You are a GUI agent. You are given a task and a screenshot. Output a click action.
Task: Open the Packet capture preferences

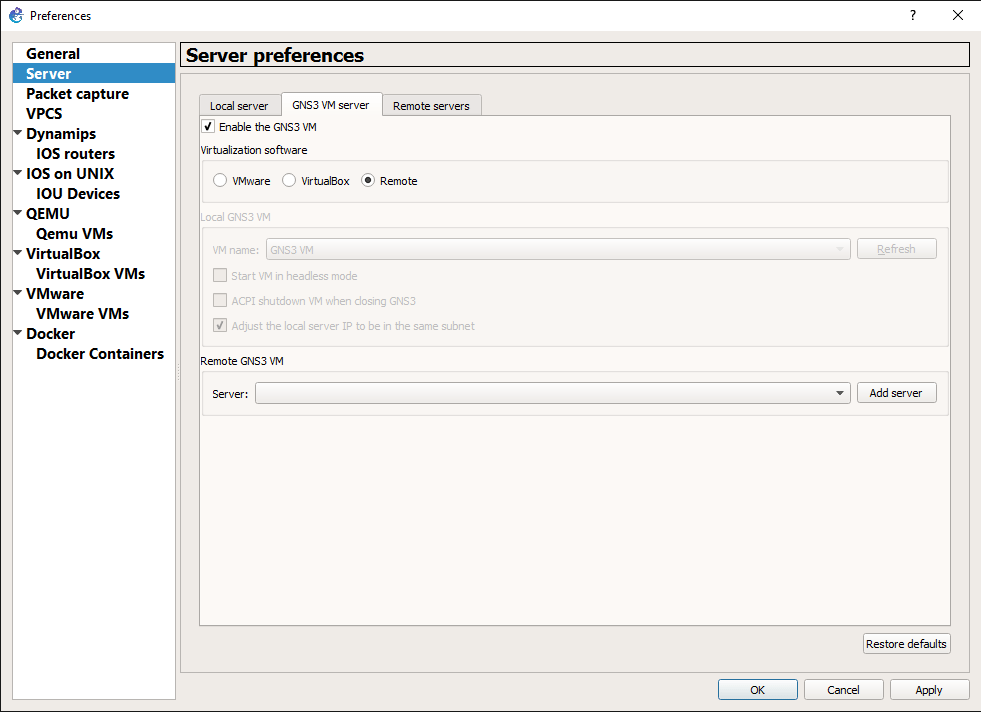(x=78, y=94)
